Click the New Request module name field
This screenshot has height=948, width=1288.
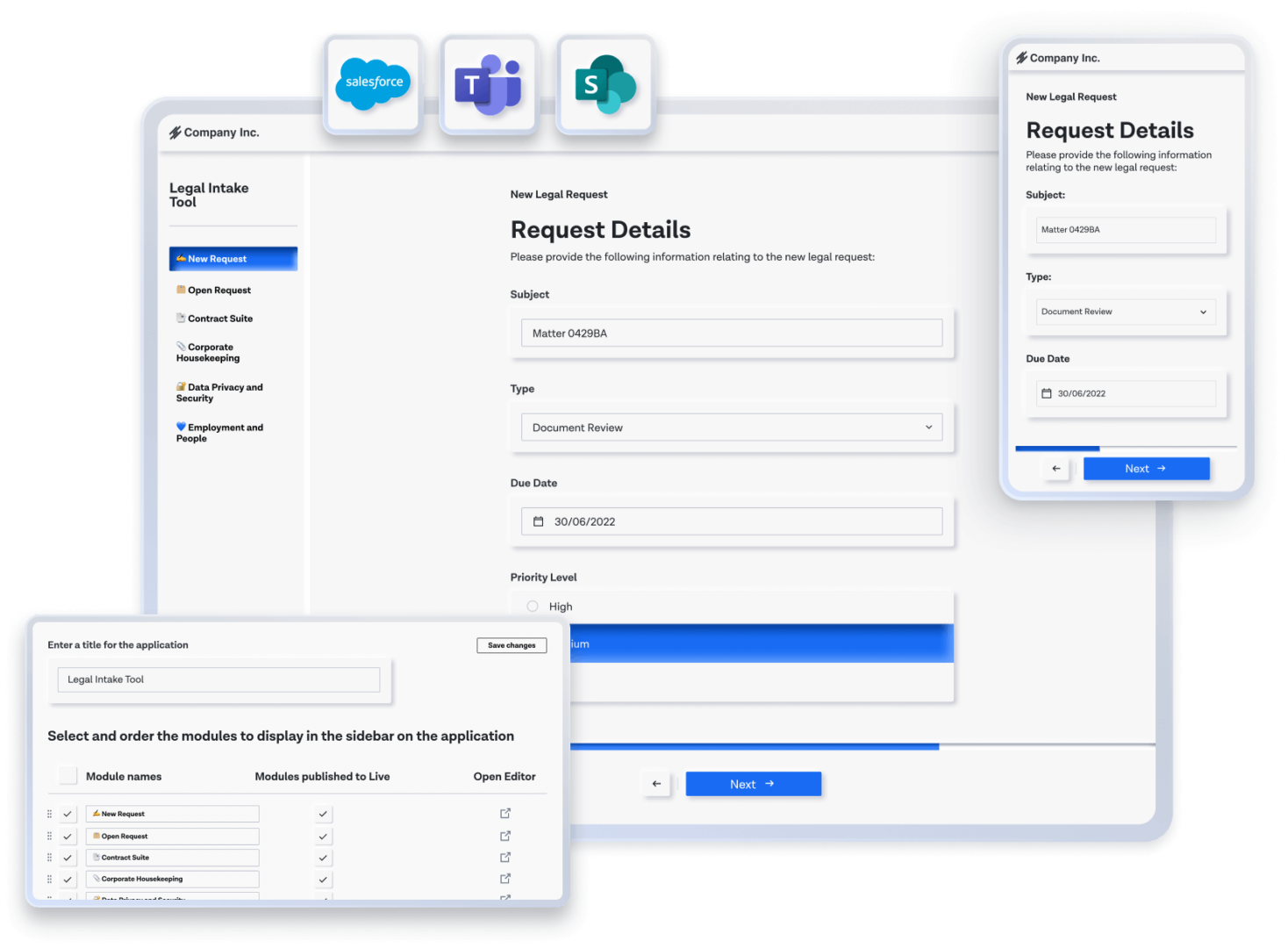(172, 814)
